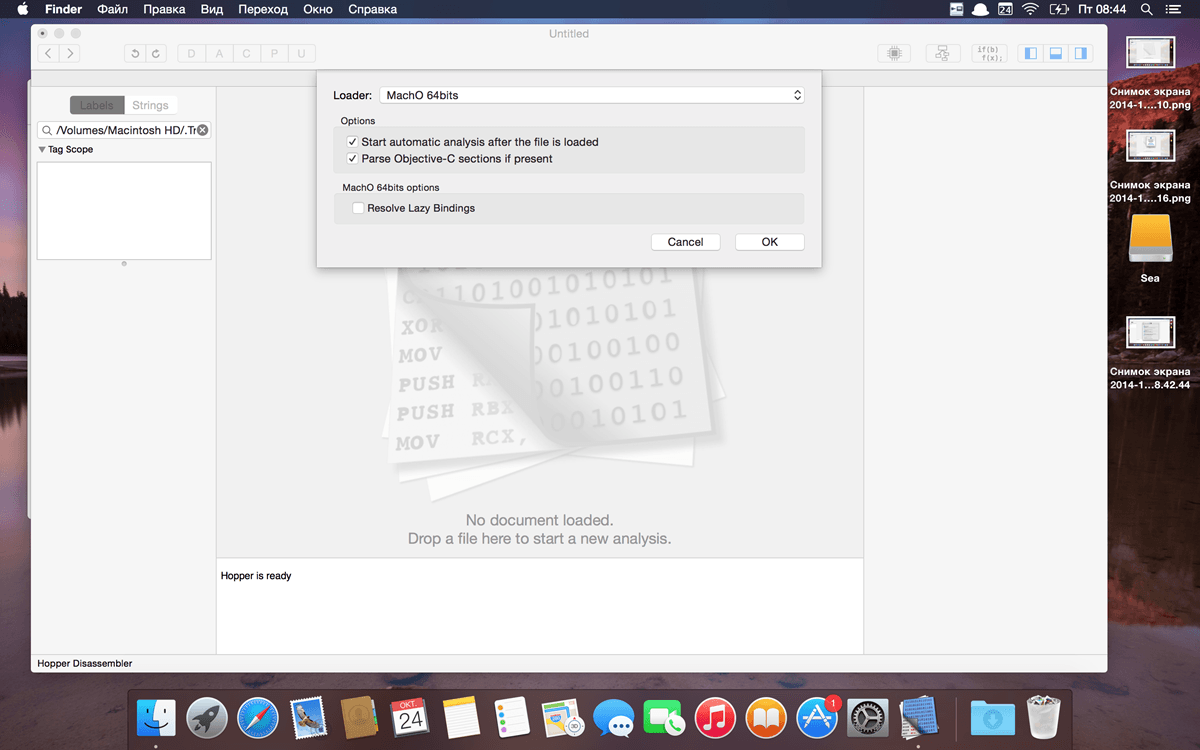Click the calendar 24 menu bar icon

(x=1005, y=9)
